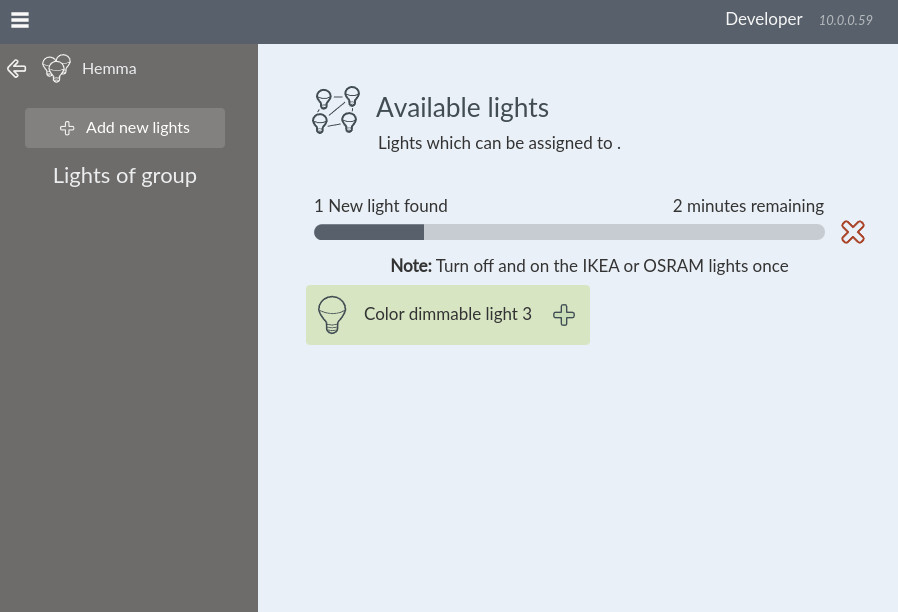The width and height of the screenshot is (898, 612).
Task: Click the bulb icon of Color dimmable light 3
Action: coord(331,314)
